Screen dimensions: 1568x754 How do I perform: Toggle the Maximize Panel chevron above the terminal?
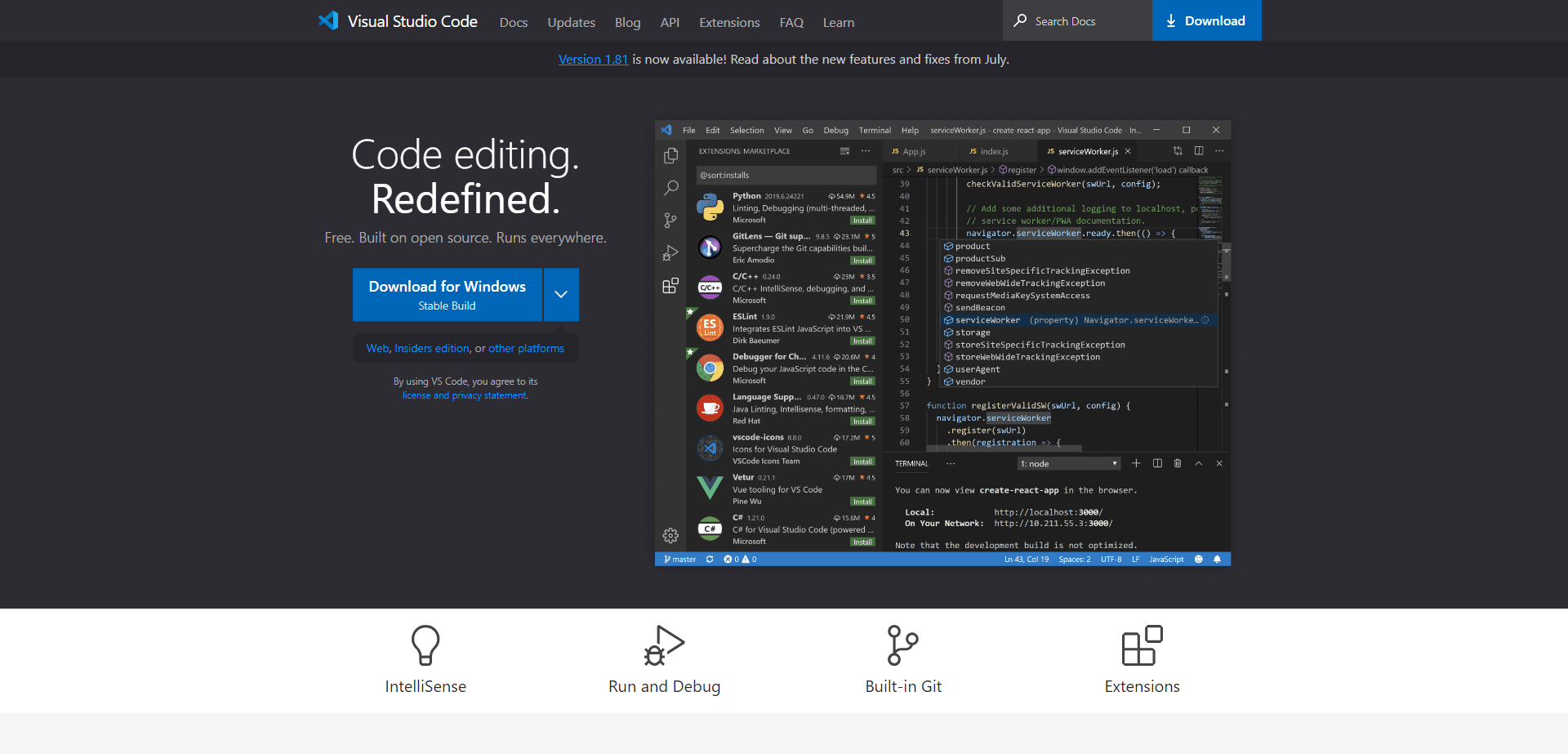click(1198, 463)
